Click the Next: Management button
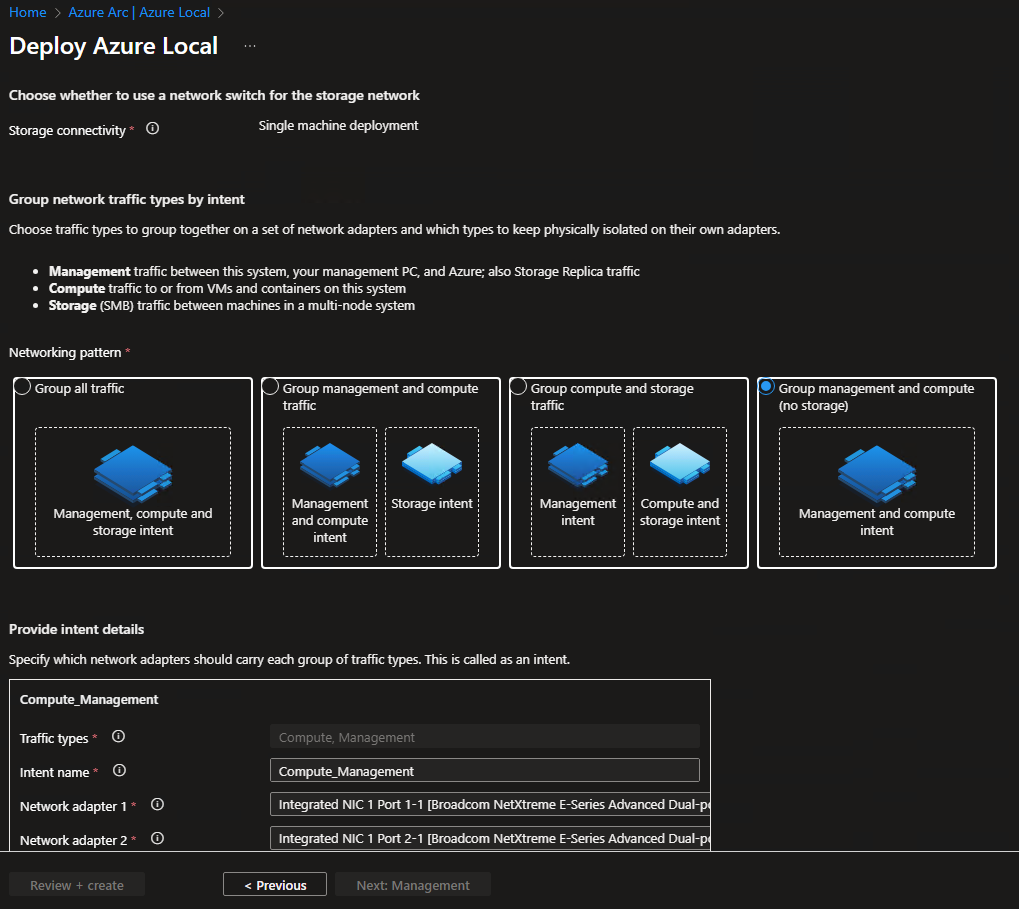The image size is (1019, 909). (413, 885)
